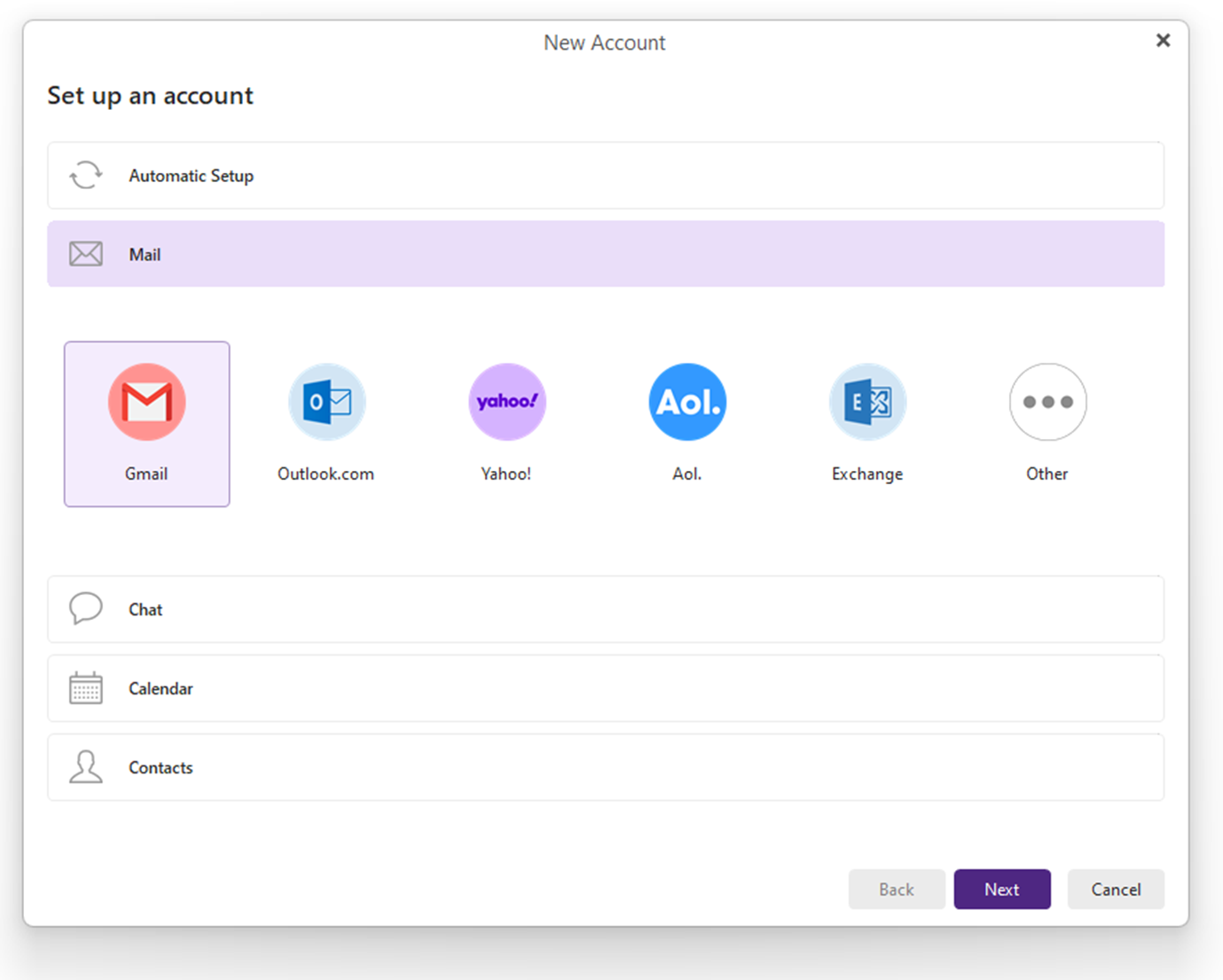Choose the Outlook.com mail icon

[327, 402]
